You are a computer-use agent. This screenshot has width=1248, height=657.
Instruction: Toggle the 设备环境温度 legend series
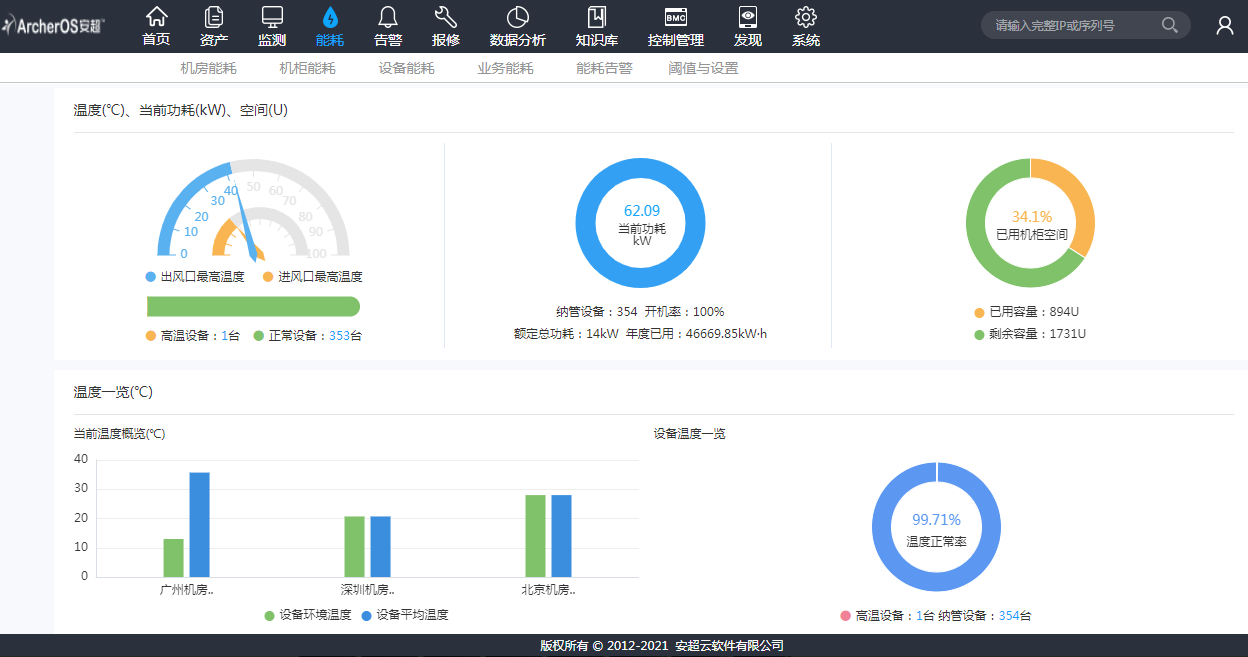308,615
